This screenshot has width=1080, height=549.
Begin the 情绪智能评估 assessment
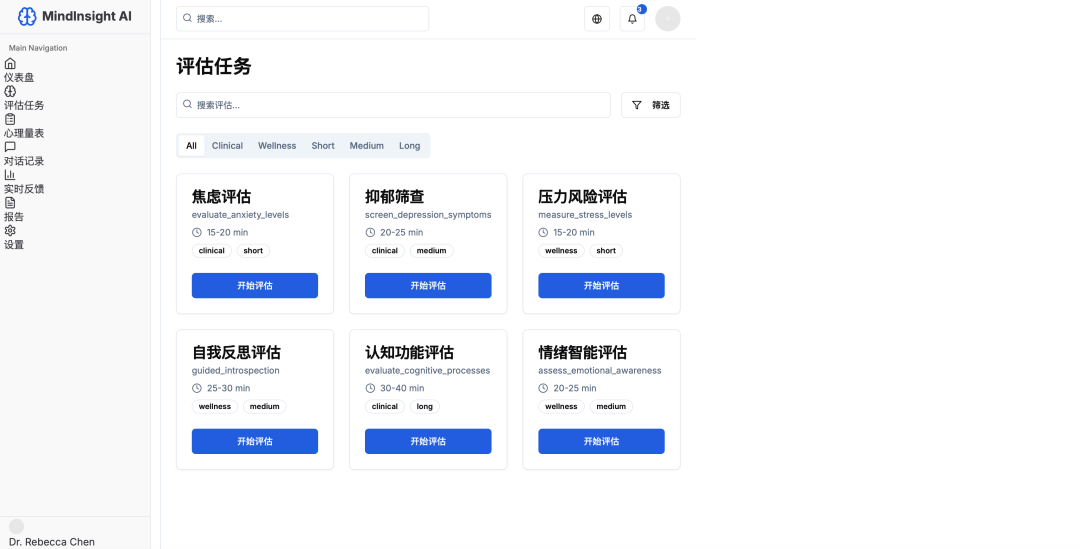pyautogui.click(x=601, y=442)
